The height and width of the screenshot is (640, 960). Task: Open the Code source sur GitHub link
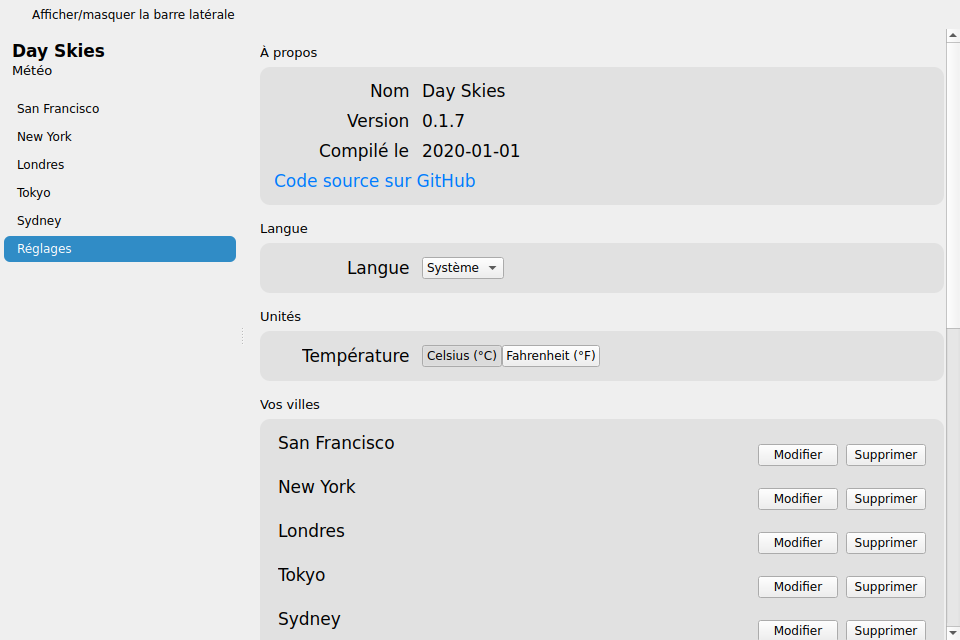coord(375,181)
